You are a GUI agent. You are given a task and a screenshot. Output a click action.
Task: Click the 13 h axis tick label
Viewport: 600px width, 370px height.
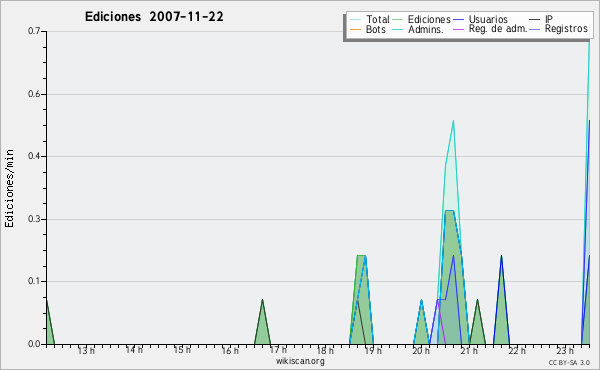pos(86,350)
